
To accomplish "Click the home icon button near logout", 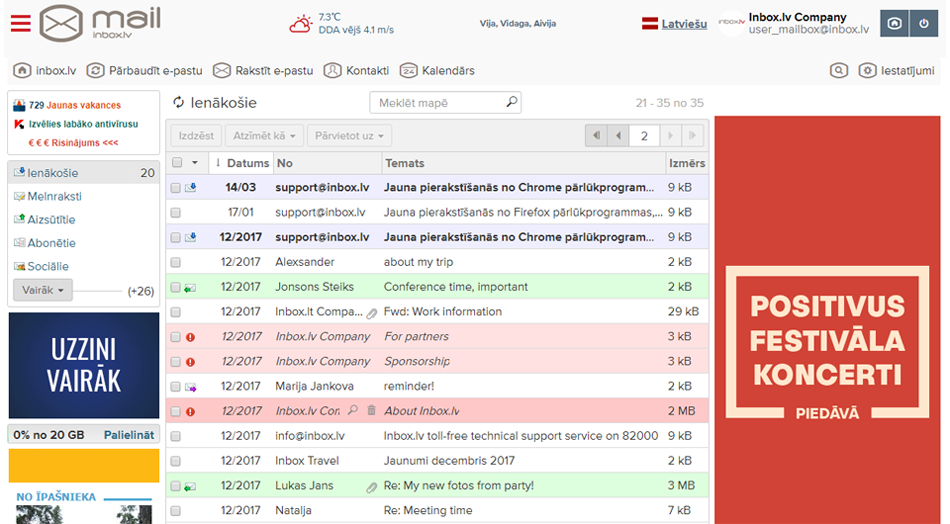I will 895,24.
